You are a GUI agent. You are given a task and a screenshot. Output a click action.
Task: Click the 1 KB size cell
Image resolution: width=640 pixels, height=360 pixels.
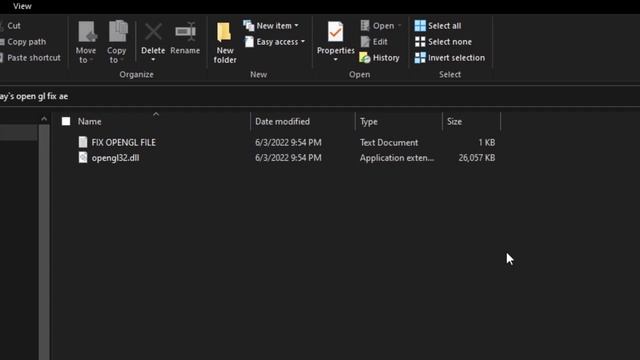(487, 142)
